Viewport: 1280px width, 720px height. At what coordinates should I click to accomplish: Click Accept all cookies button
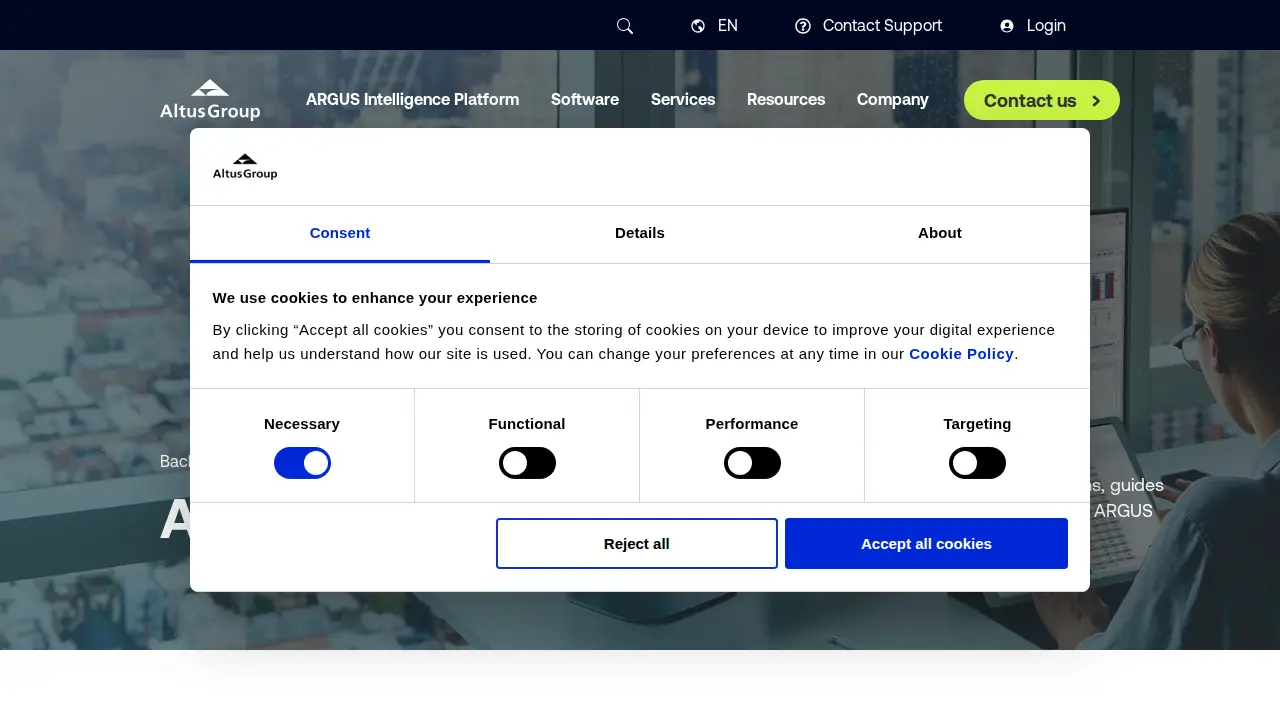tap(926, 544)
